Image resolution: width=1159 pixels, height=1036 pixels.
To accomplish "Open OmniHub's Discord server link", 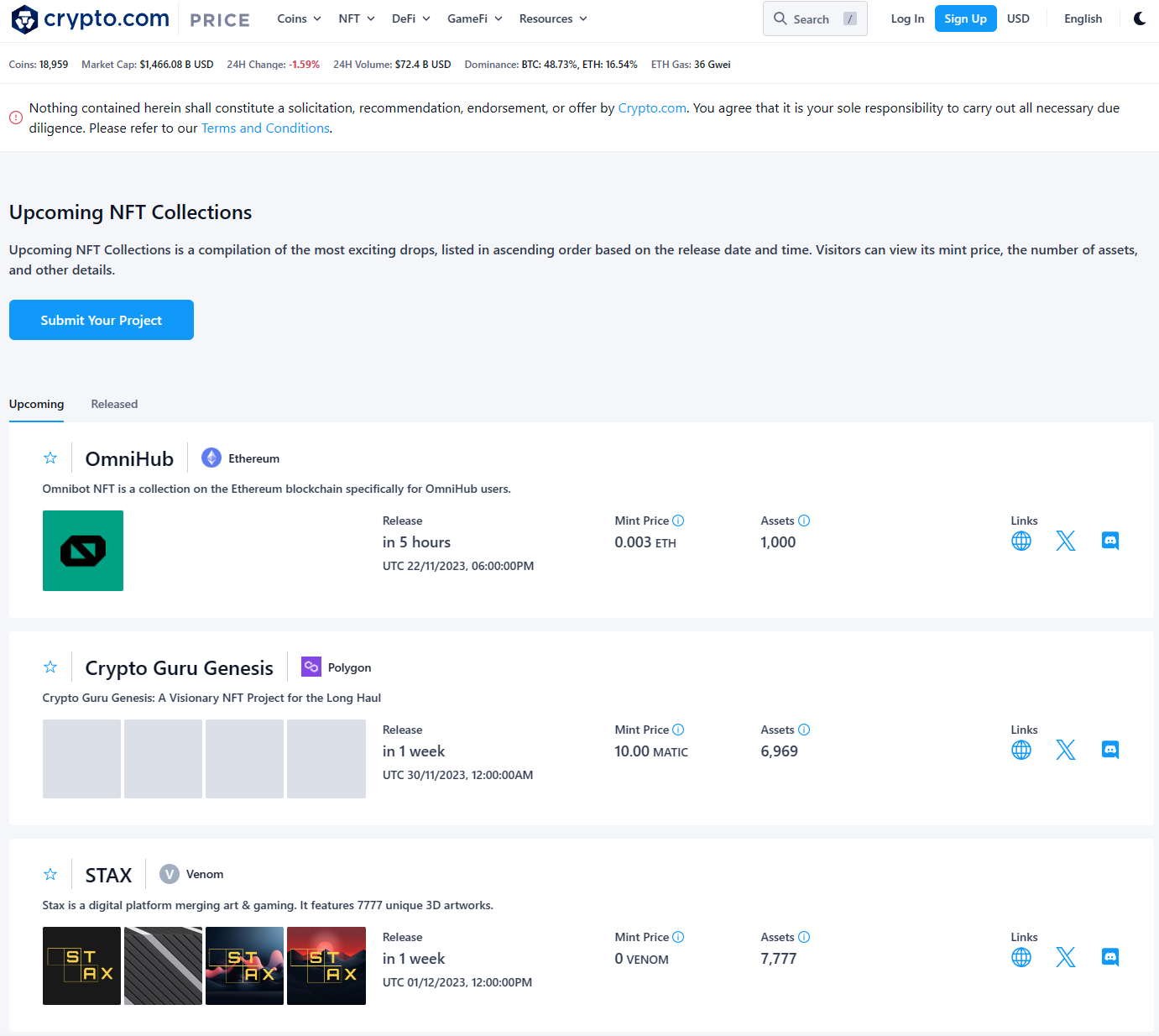I will click(x=1109, y=542).
